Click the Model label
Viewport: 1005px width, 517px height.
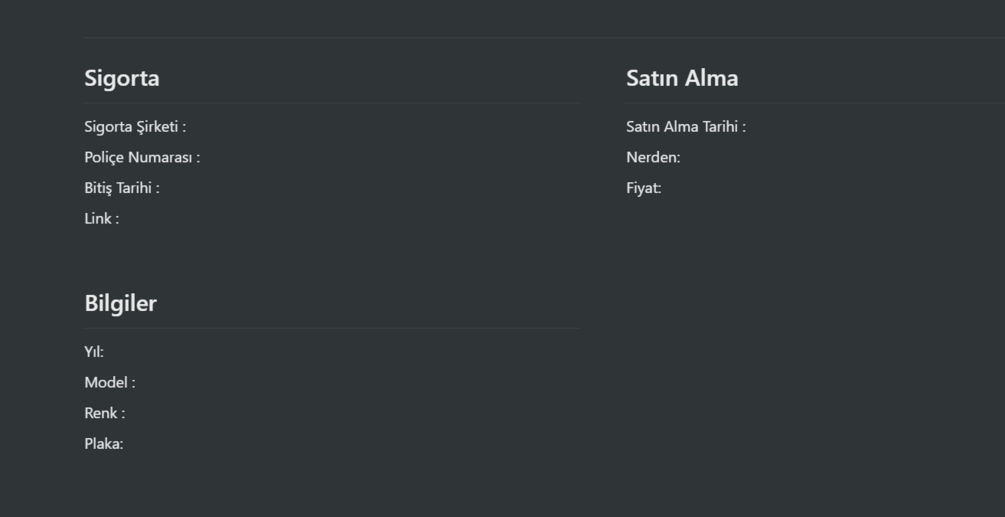[x=110, y=382]
